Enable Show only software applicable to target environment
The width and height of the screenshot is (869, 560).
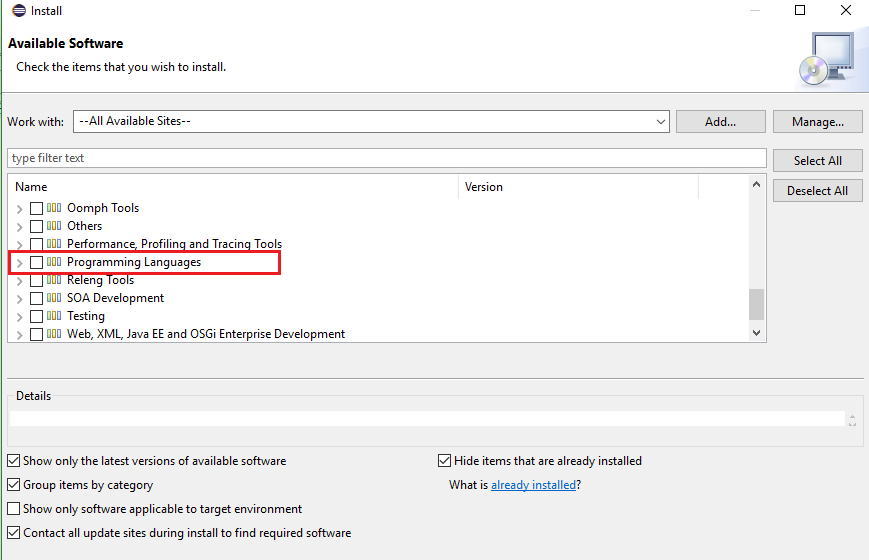[x=13, y=508]
